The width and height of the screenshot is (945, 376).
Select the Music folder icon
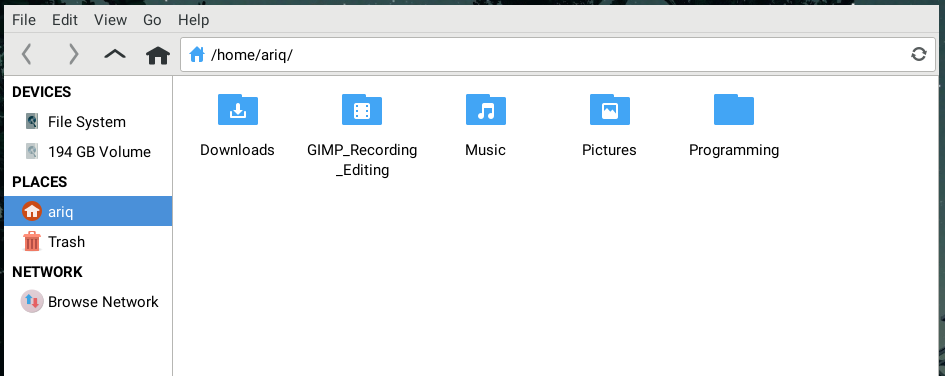pos(486,109)
